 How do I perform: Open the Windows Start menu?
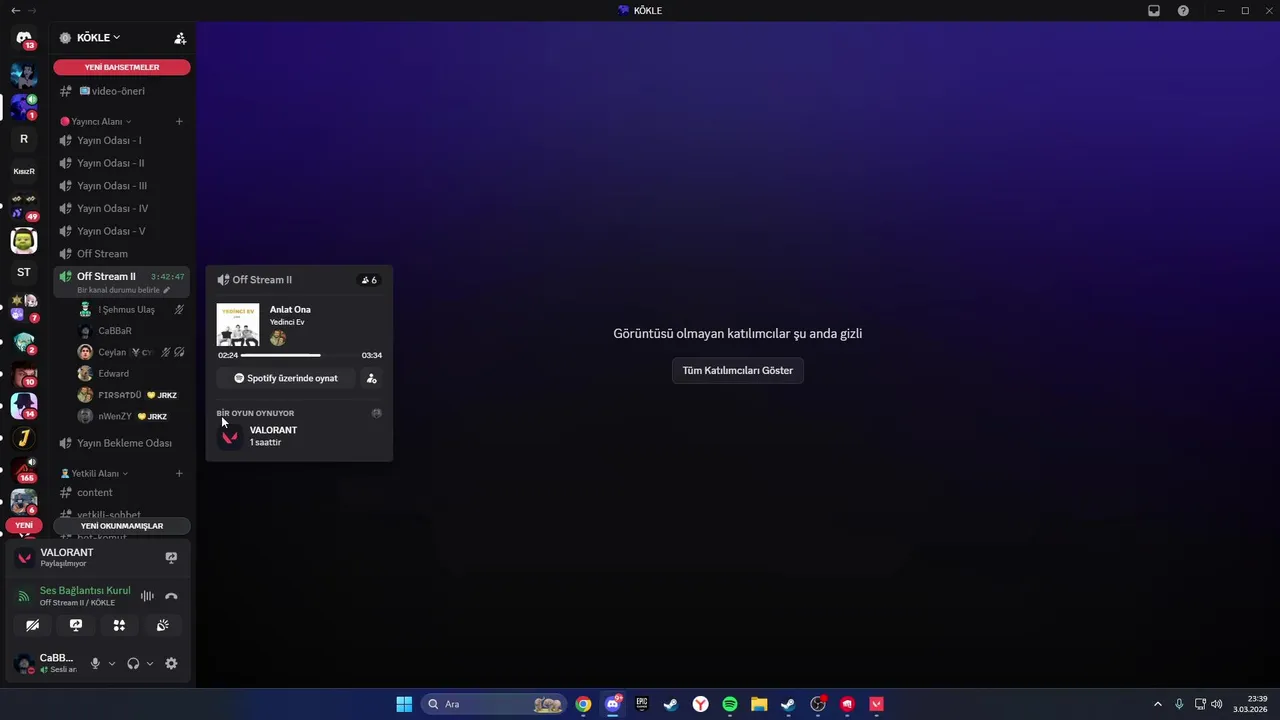[404, 704]
